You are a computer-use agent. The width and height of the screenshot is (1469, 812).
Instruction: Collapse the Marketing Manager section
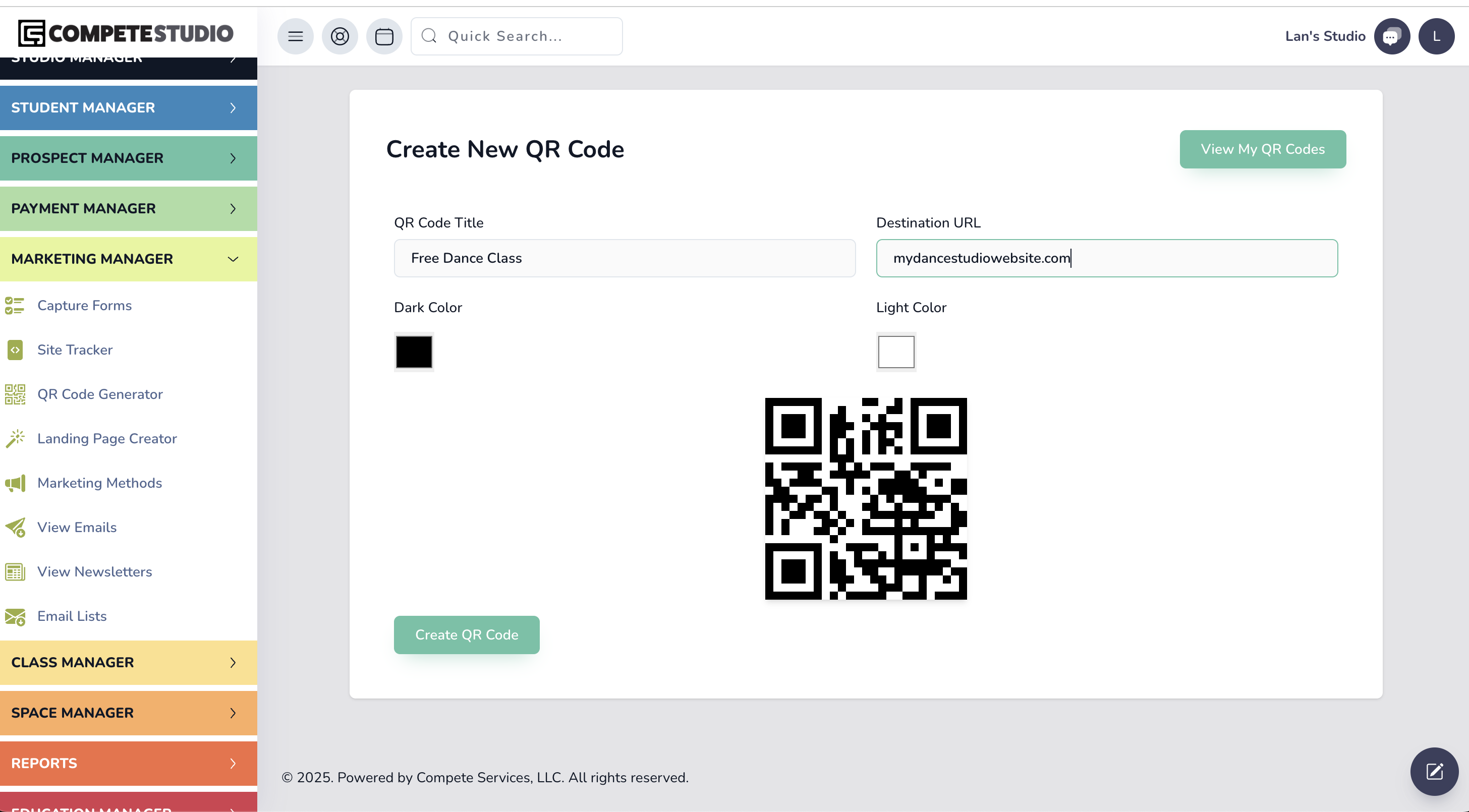128,259
